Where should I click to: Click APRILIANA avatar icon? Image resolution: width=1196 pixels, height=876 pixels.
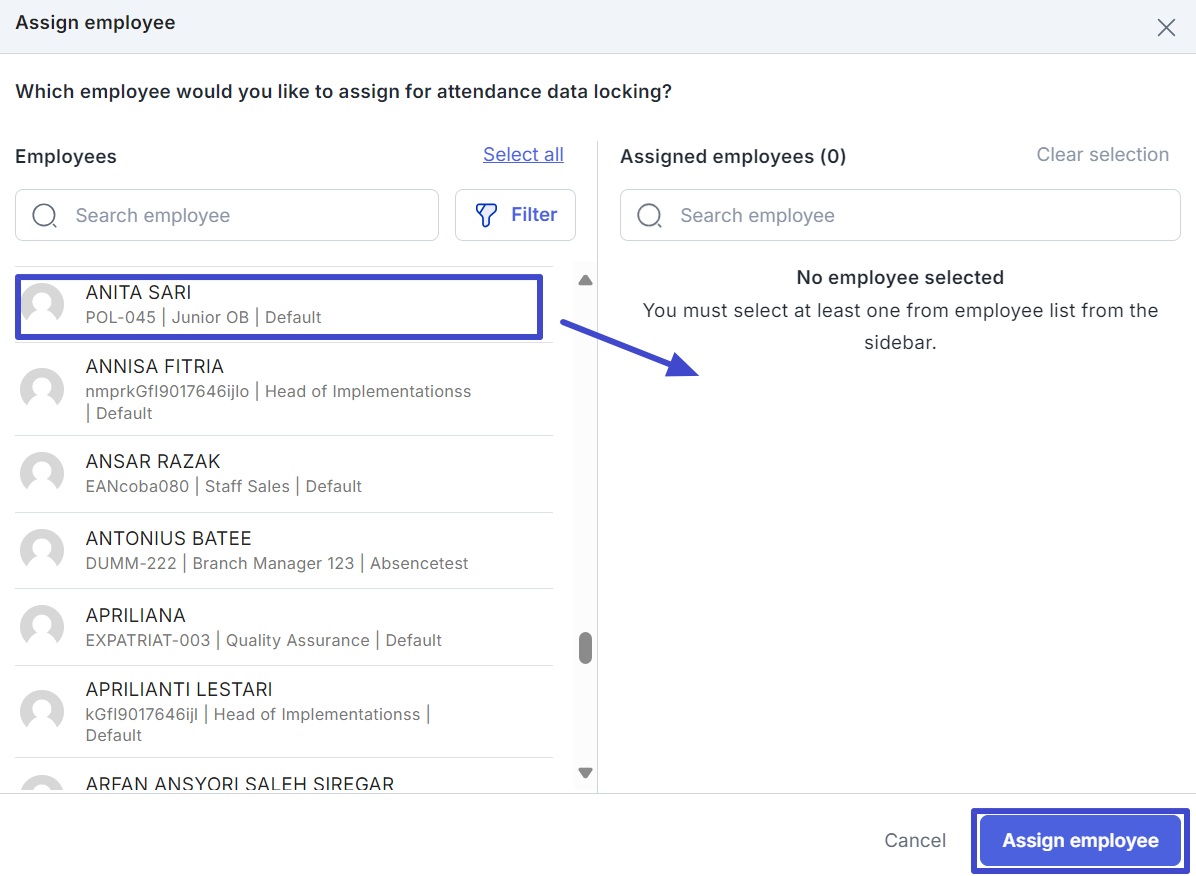42,627
